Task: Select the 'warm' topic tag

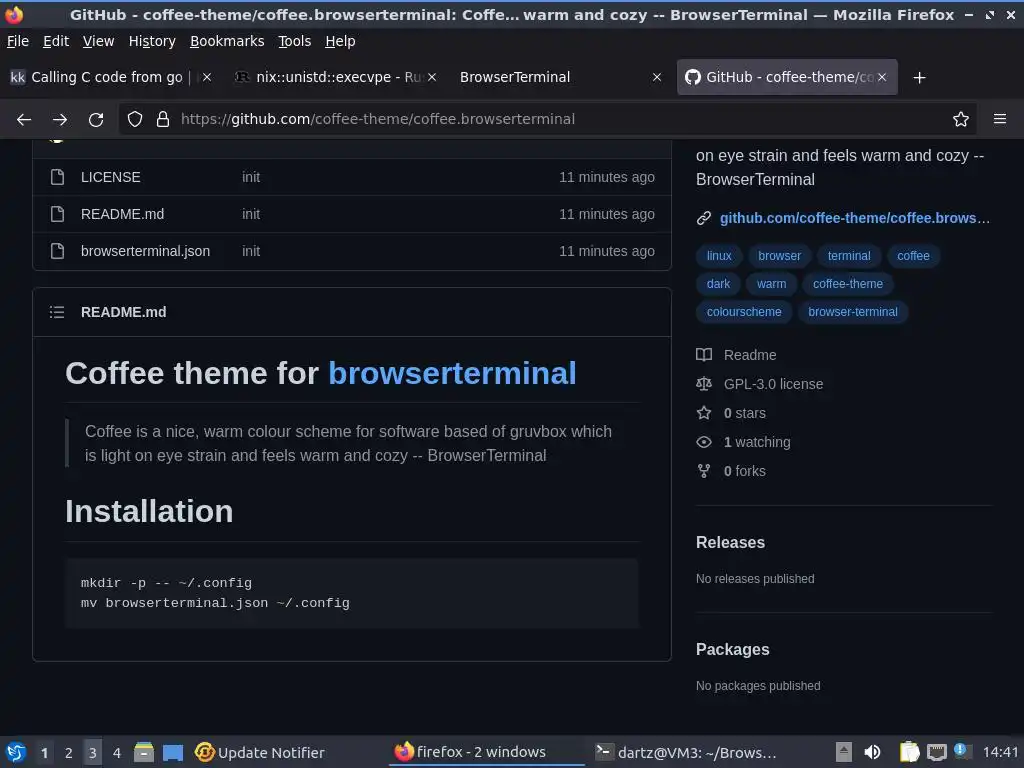Action: pos(771,284)
